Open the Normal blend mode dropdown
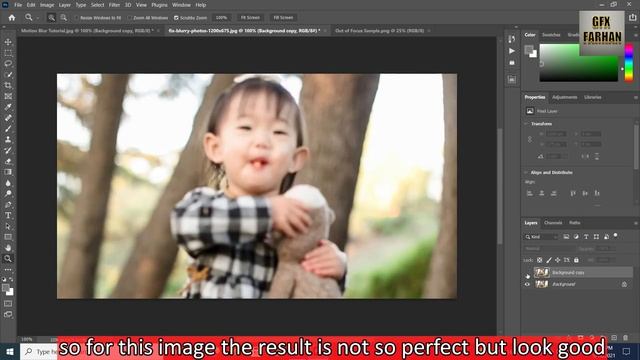The height and width of the screenshot is (360, 640). [549, 248]
